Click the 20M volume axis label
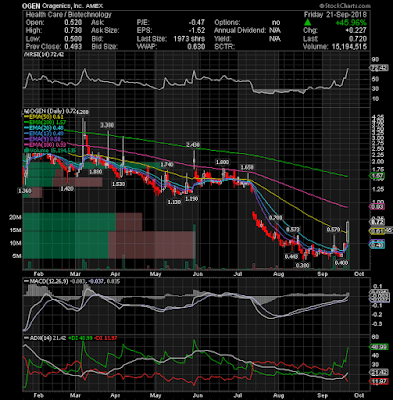The height and width of the screenshot is (400, 393). pos(16,218)
